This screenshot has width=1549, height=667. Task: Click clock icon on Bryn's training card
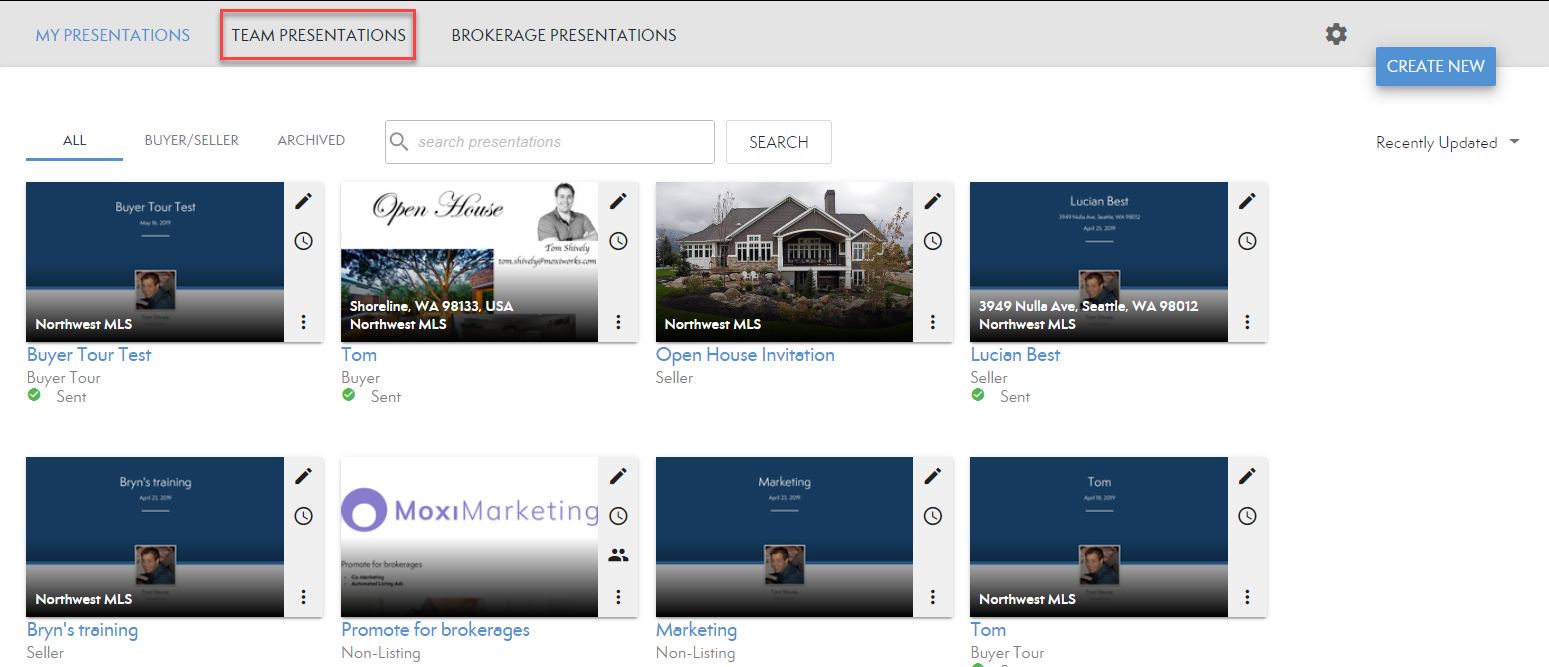[303, 516]
